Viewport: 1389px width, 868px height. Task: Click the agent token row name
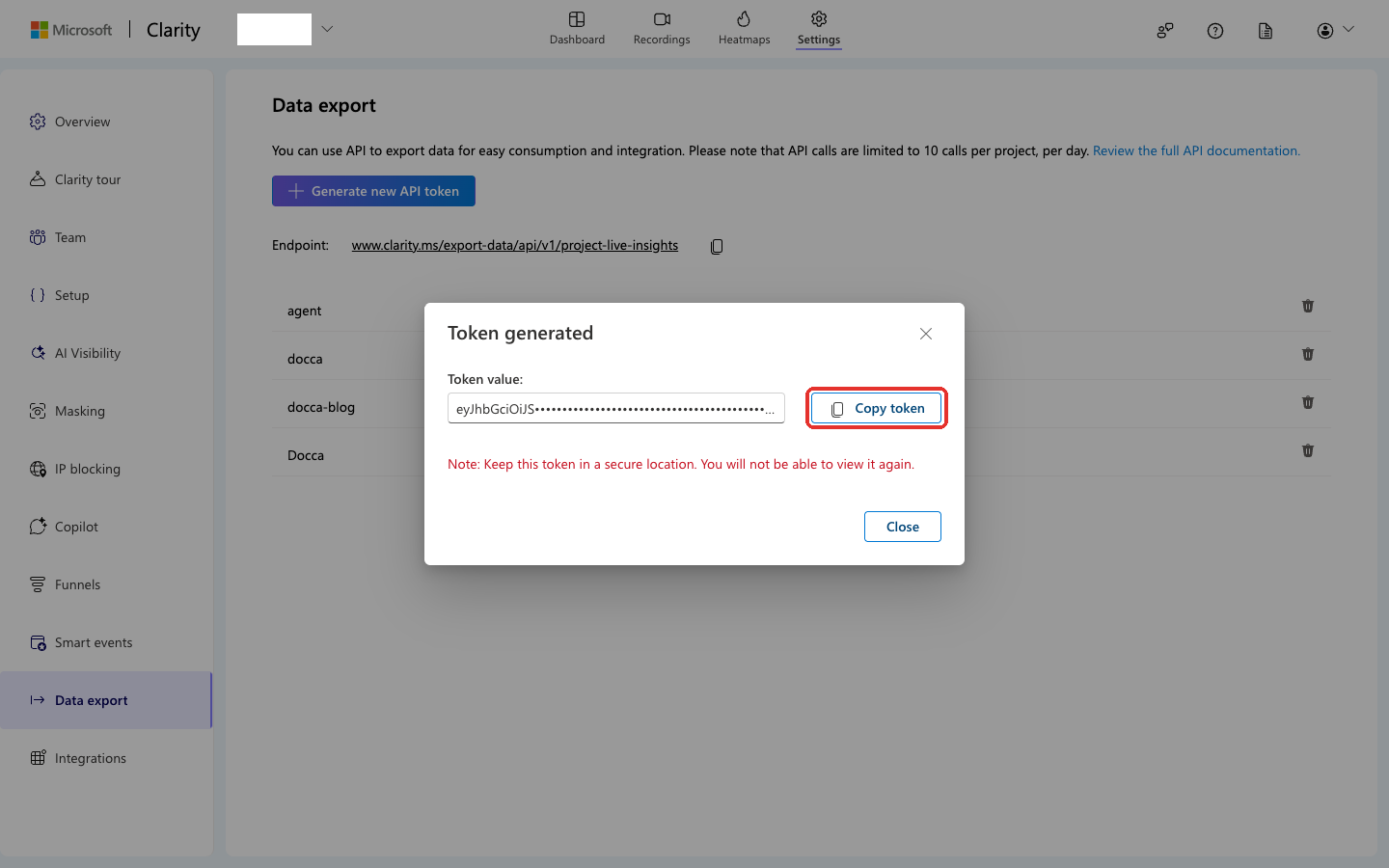coord(304,311)
